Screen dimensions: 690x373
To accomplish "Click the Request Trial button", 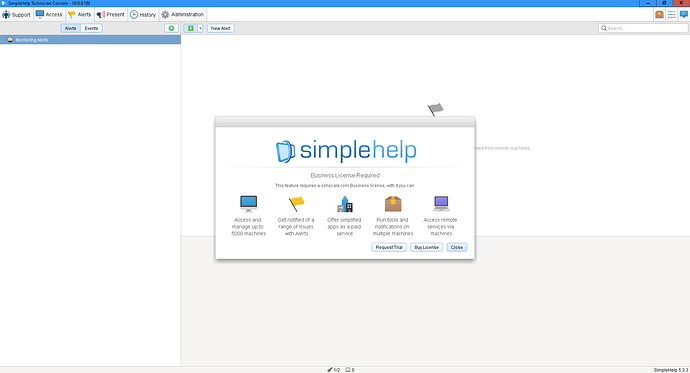I will [x=389, y=247].
